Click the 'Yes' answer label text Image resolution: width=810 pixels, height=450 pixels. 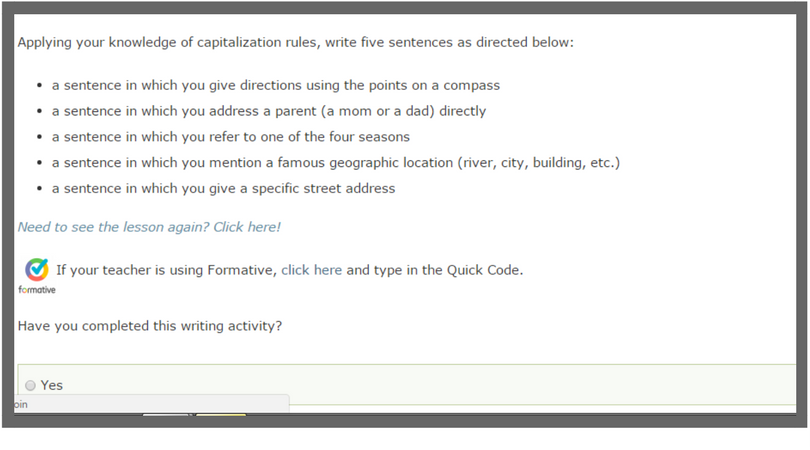tap(52, 385)
